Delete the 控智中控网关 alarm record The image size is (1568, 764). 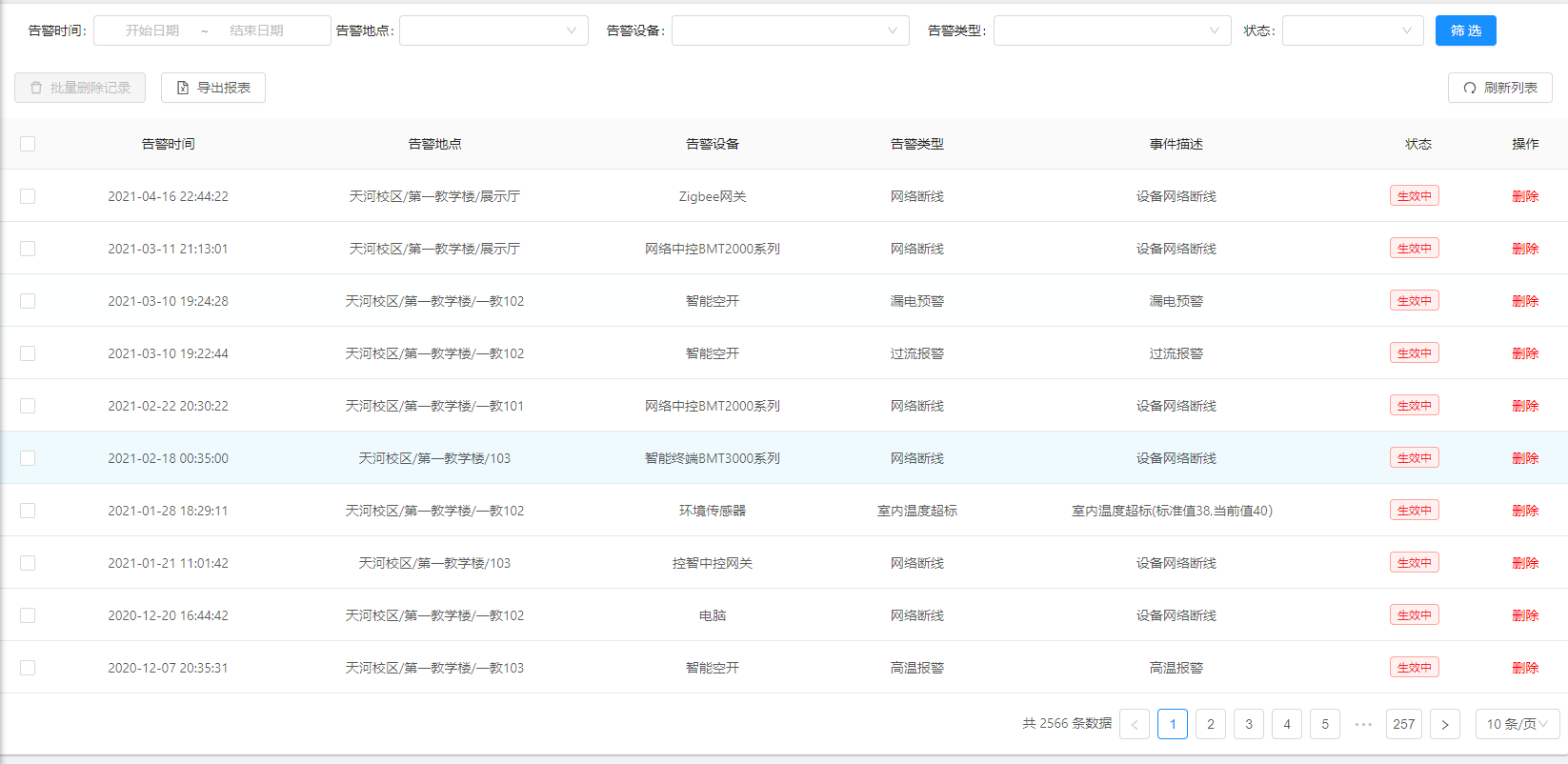coord(1525,563)
